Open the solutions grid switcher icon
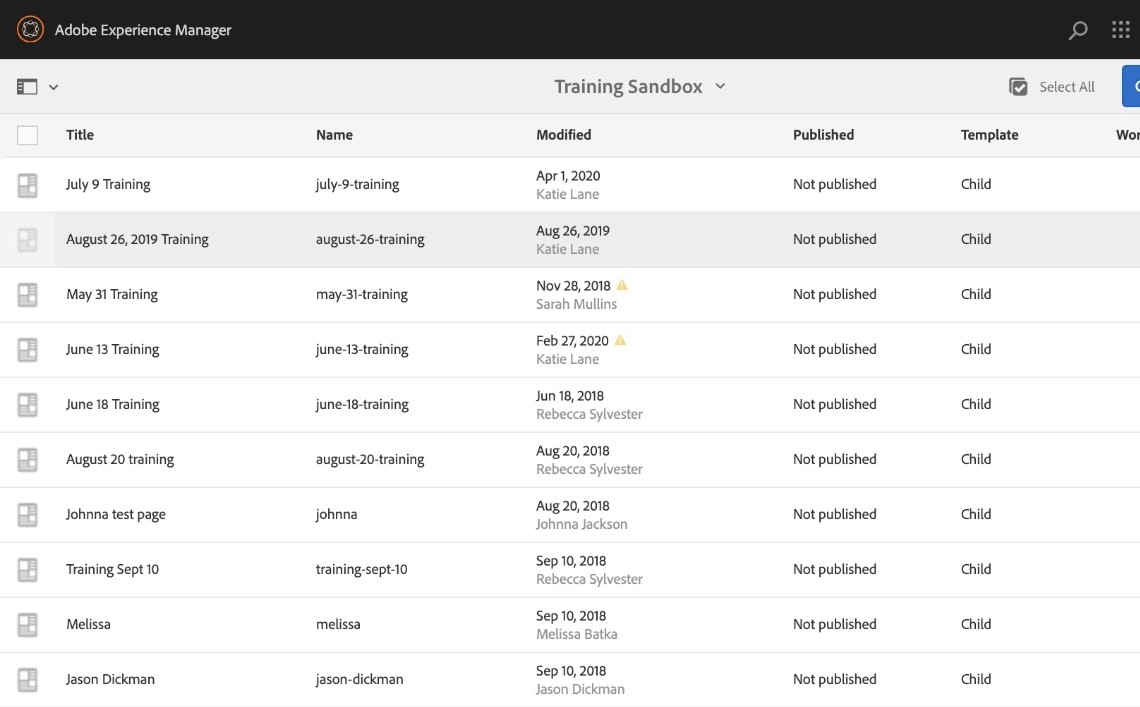Image resolution: width=1140 pixels, height=707 pixels. [x=1121, y=30]
